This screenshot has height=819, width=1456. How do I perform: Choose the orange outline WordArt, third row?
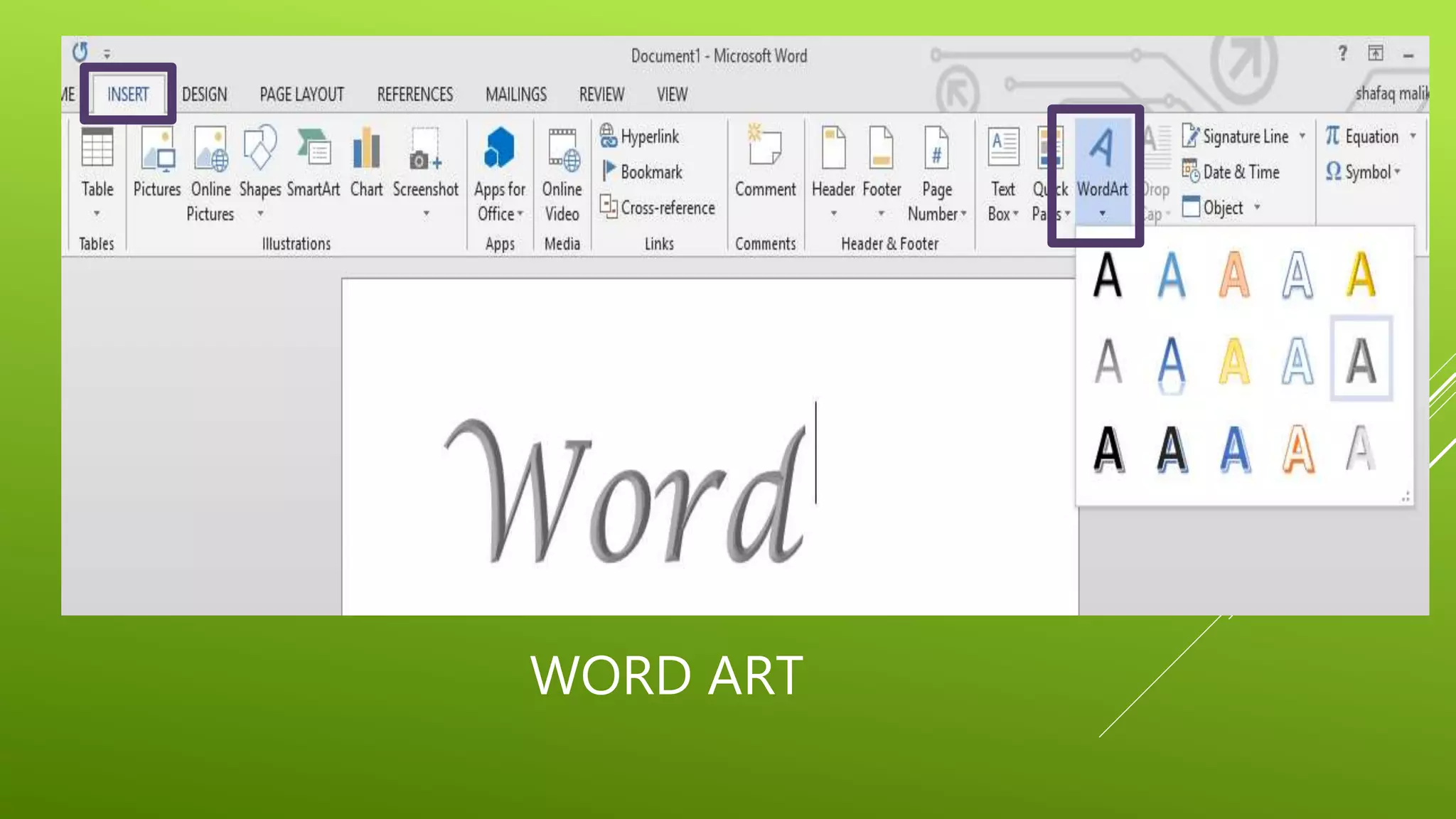point(1297,449)
